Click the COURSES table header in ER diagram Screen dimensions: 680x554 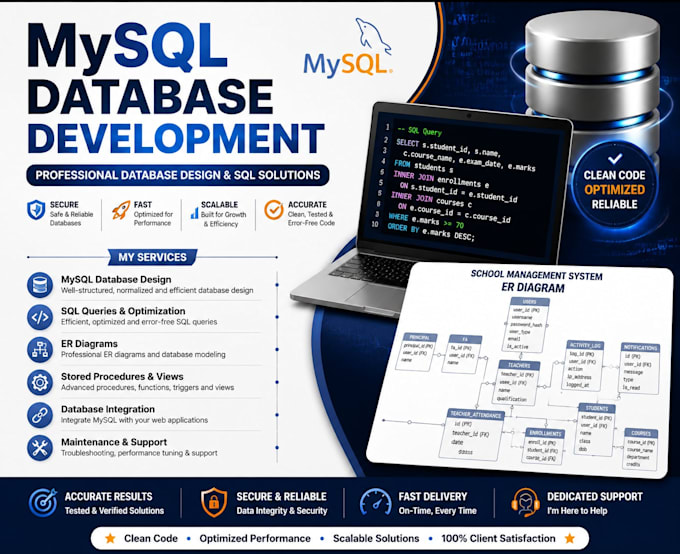coord(641,433)
